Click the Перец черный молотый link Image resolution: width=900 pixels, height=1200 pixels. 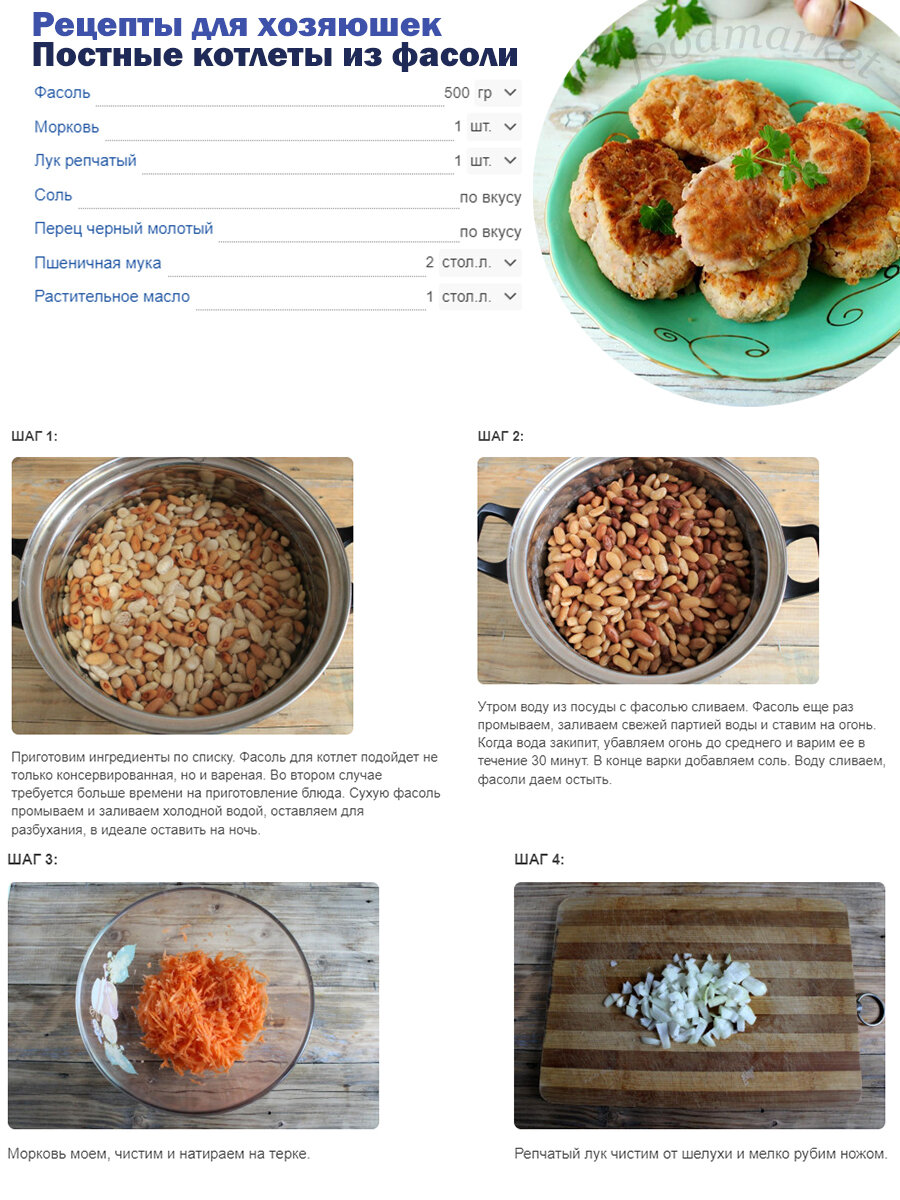pos(124,229)
